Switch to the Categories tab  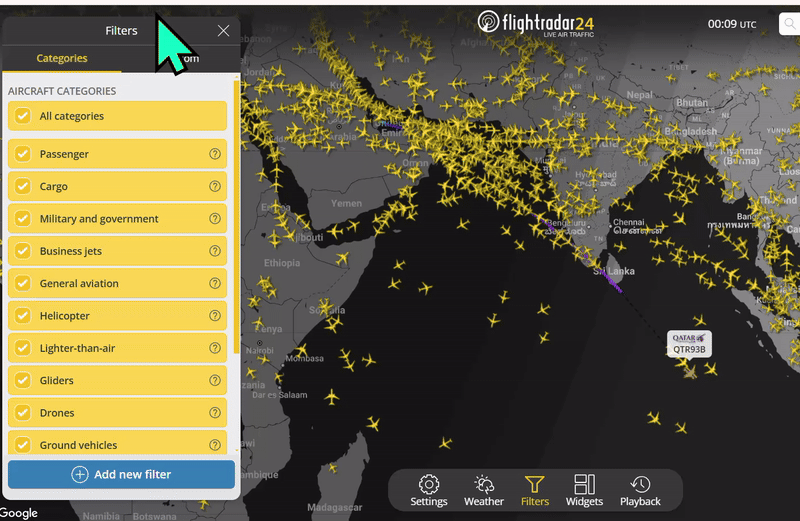pos(62,58)
